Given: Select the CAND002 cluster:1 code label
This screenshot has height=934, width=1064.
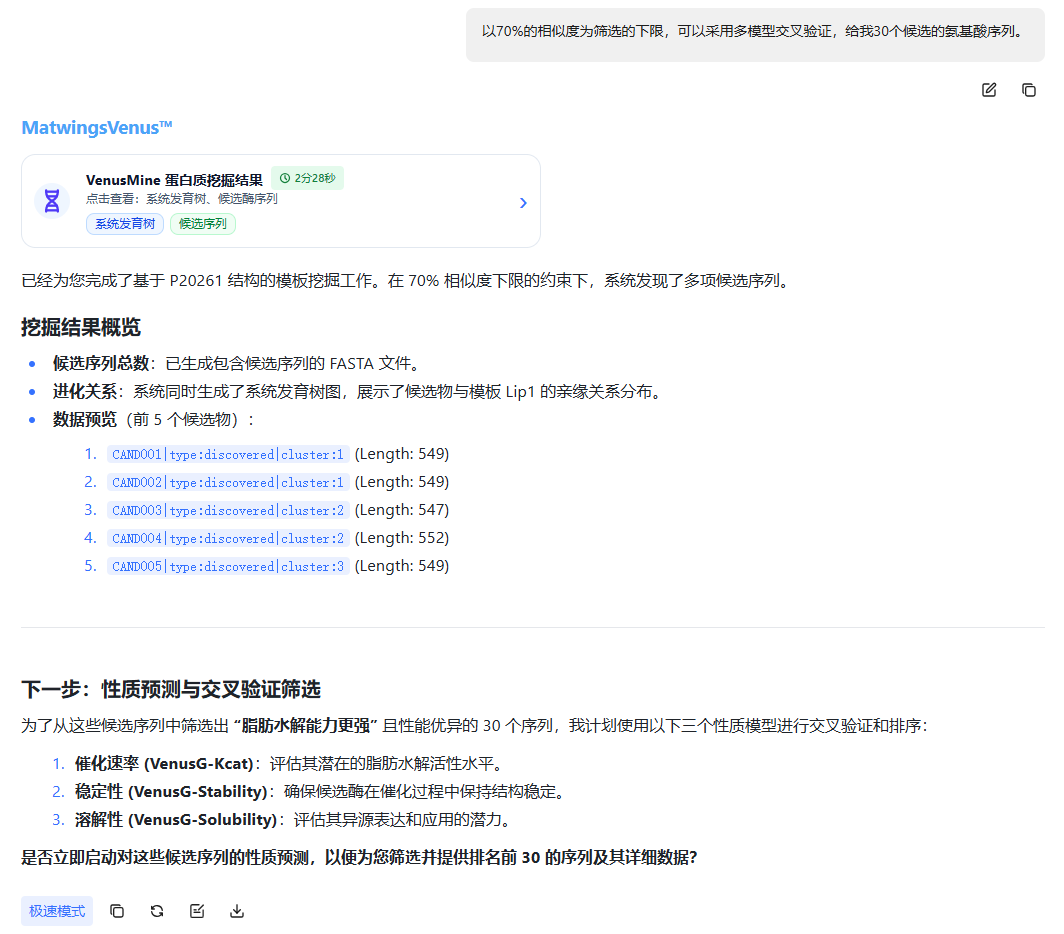Looking at the screenshot, I should point(228,482).
